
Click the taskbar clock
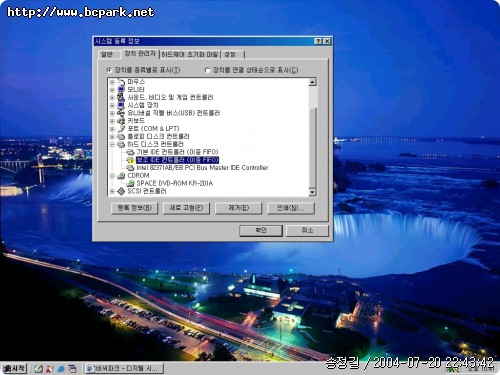click(x=481, y=369)
